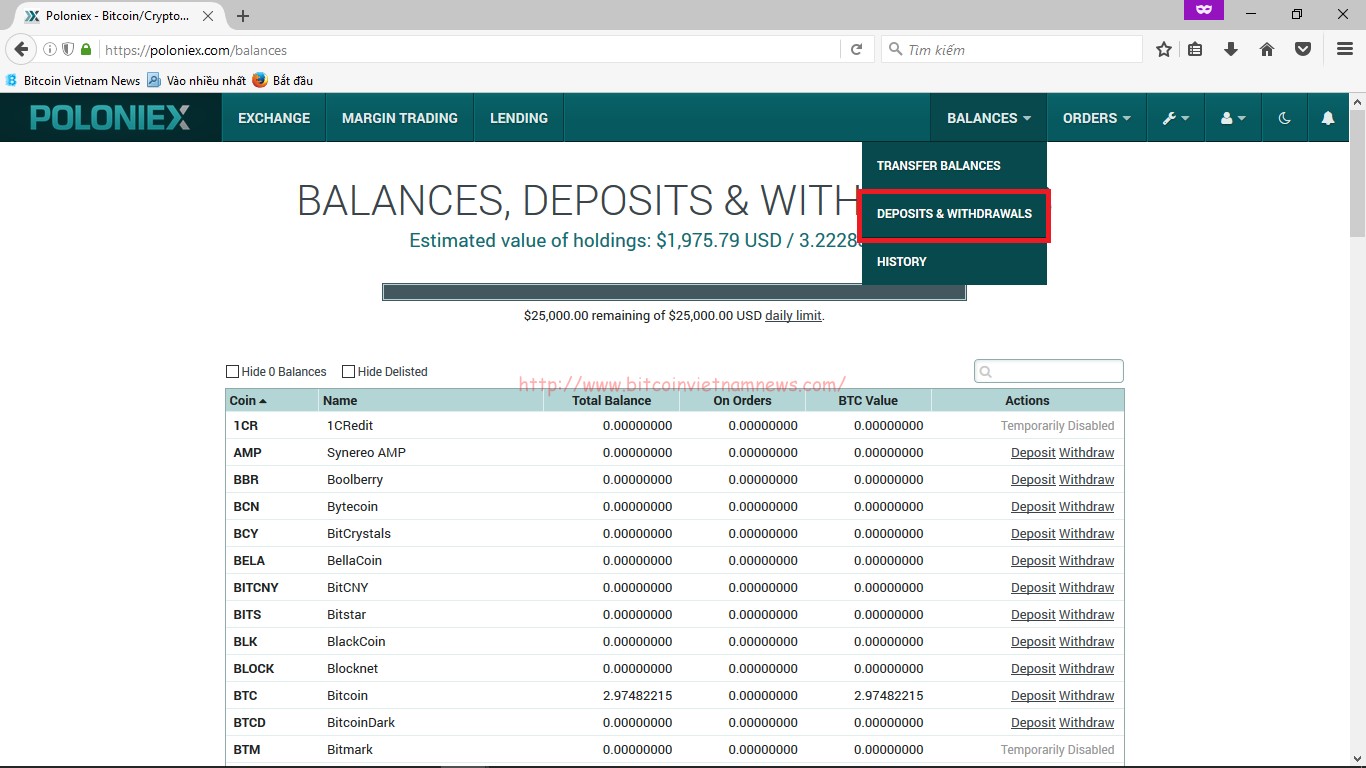Image resolution: width=1366 pixels, height=768 pixels.
Task: Click Temporarily Disabled for 1CRedit
Action: 1057,425
